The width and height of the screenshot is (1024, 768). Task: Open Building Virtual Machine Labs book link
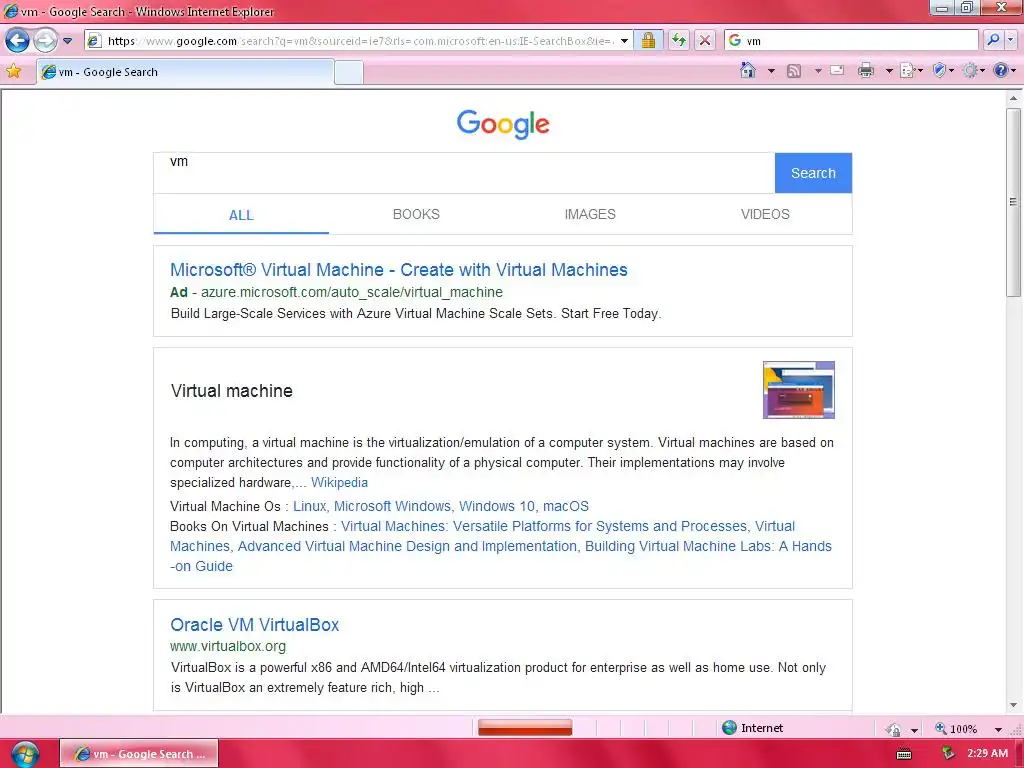coord(708,546)
